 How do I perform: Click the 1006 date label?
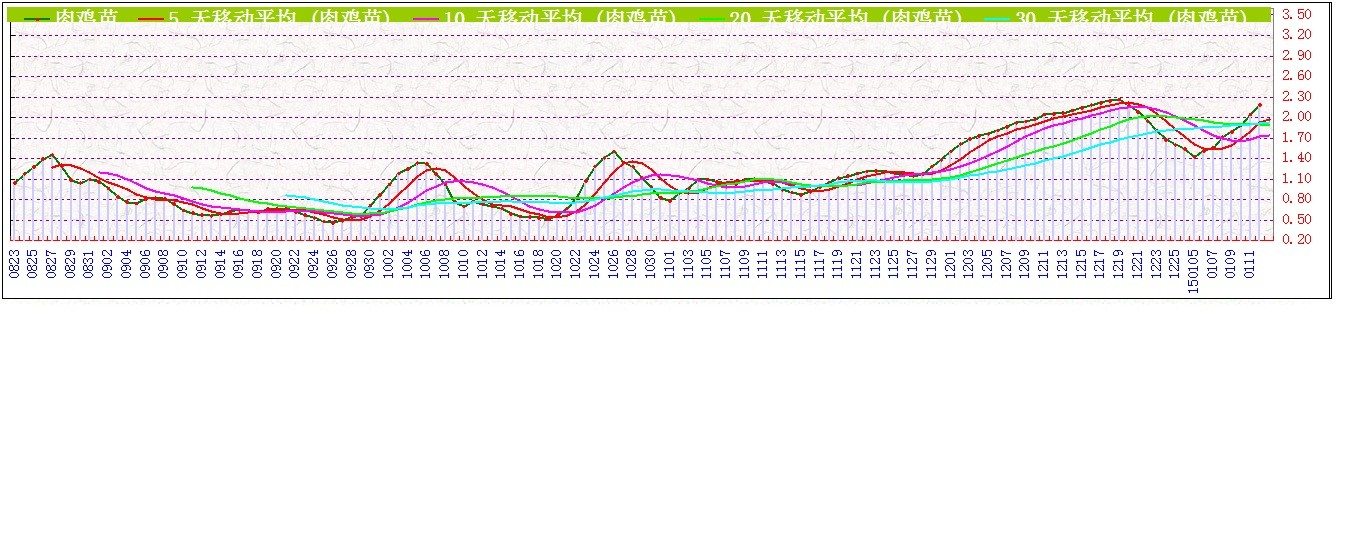pos(426,263)
